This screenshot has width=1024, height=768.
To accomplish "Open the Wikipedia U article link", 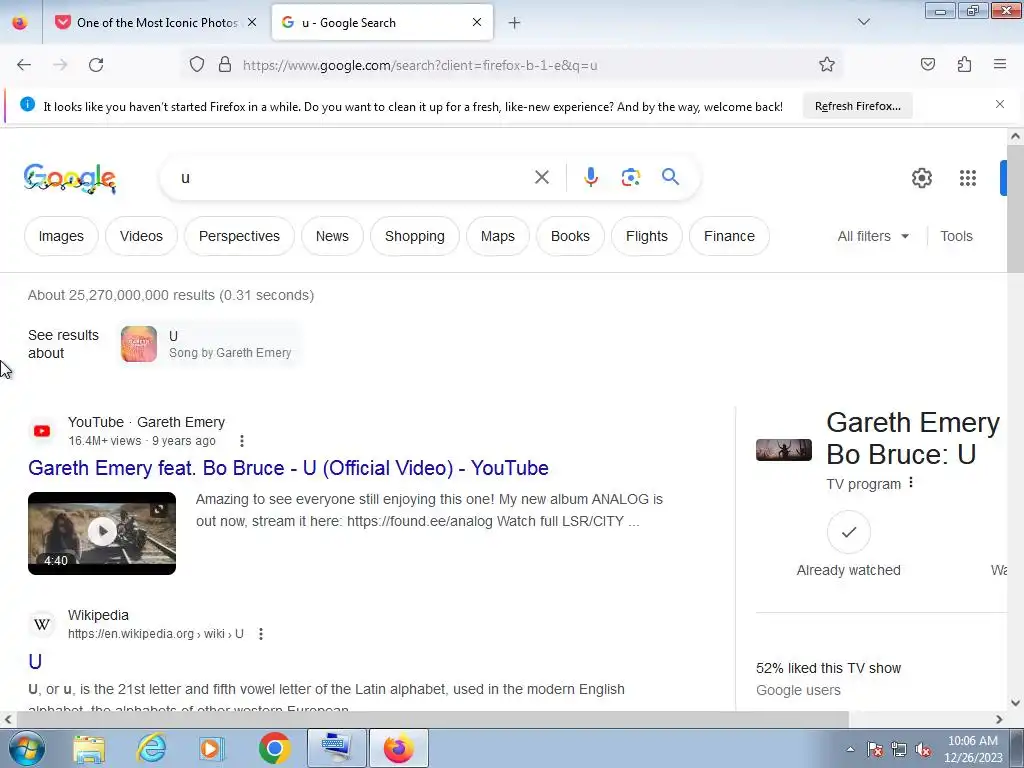I will pyautogui.click(x=35, y=662).
